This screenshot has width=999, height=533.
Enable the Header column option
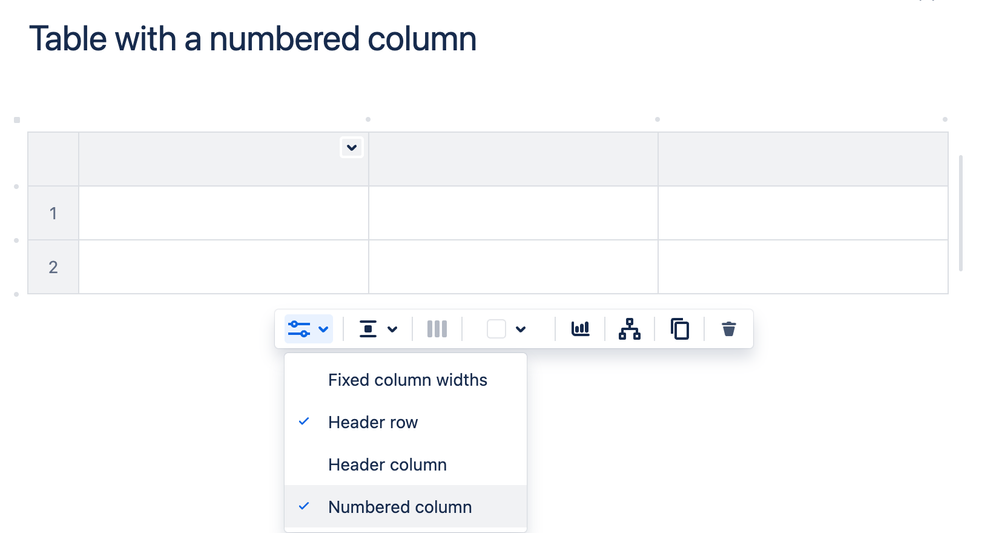tap(387, 465)
